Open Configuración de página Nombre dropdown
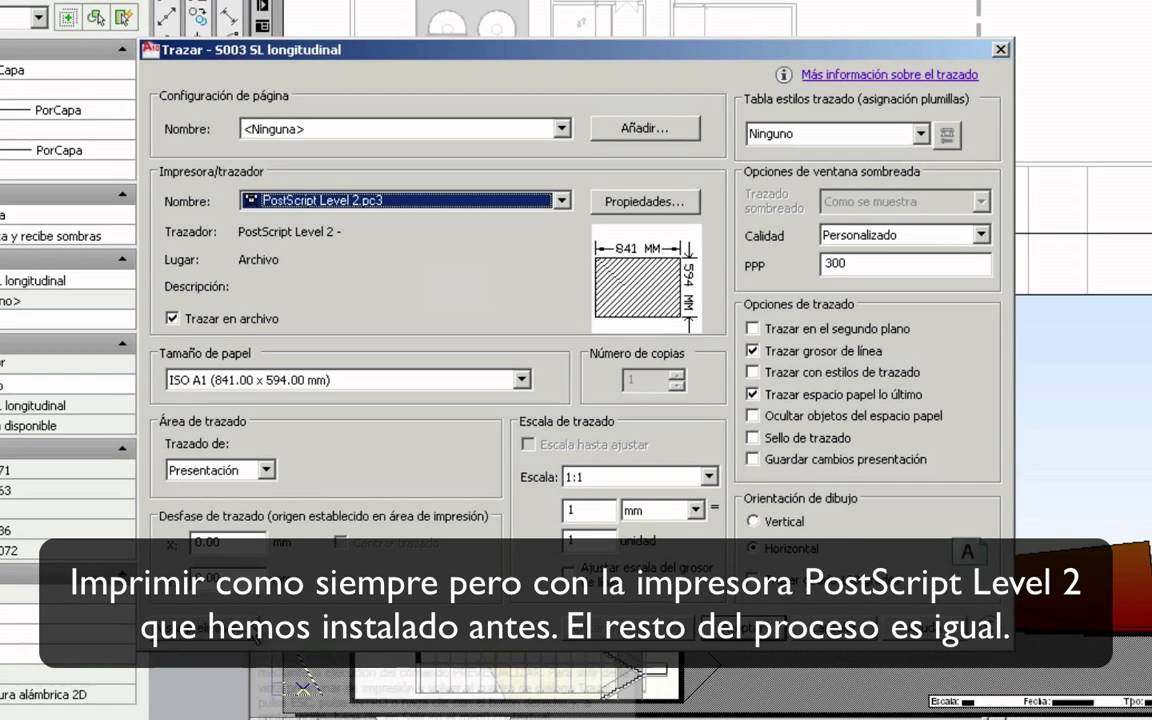Screen dimensions: 1152x720 tap(562, 129)
